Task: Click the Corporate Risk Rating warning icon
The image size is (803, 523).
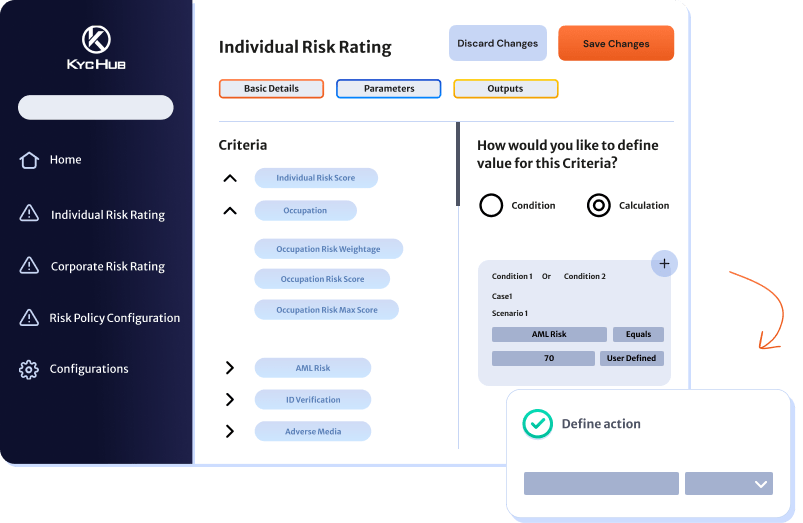Action: tap(29, 265)
